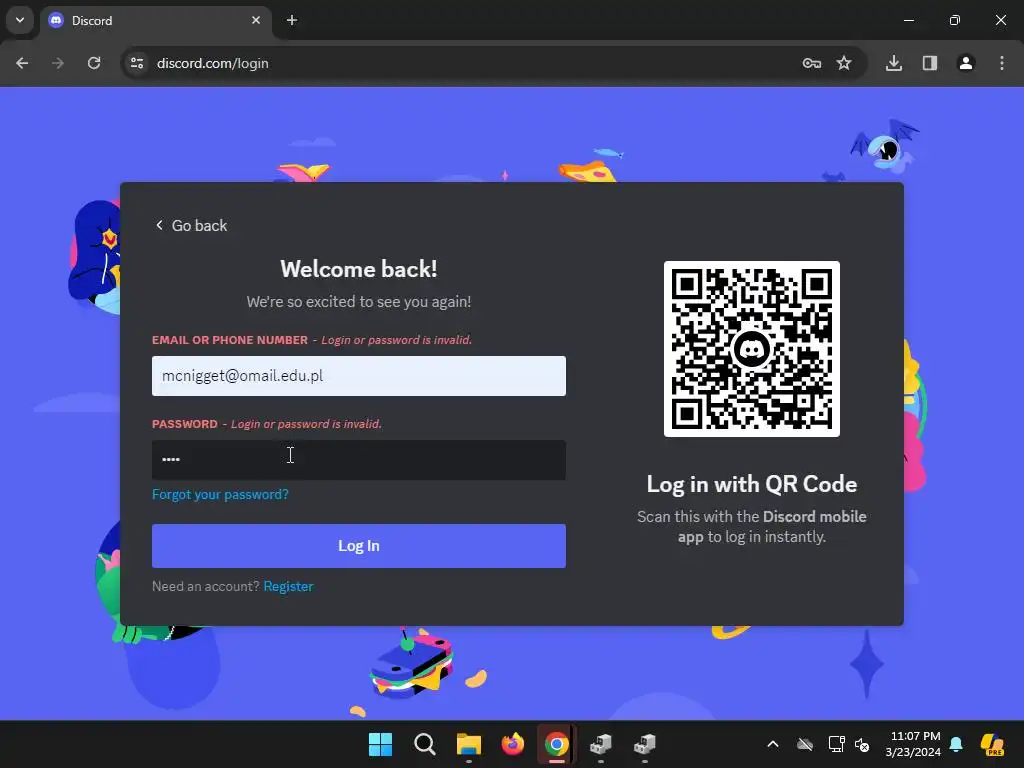Image resolution: width=1024 pixels, height=768 pixels.
Task: Open Copilot preview icon in taskbar
Action: [x=992, y=744]
